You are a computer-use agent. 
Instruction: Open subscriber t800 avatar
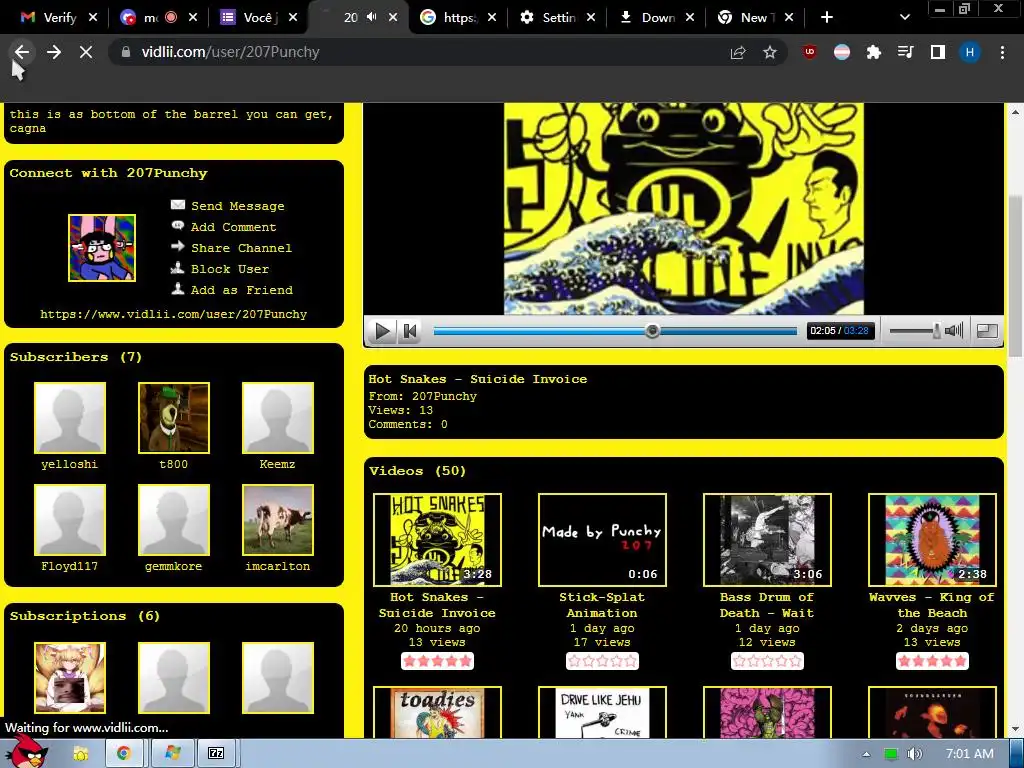[174, 418]
